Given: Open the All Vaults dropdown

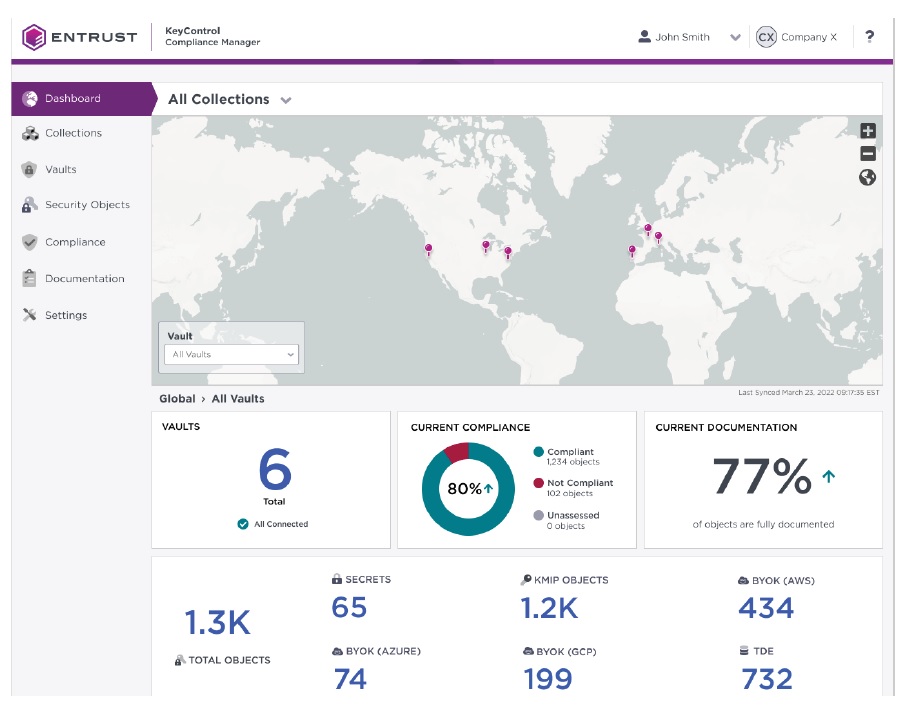Looking at the screenshot, I should click(231, 355).
